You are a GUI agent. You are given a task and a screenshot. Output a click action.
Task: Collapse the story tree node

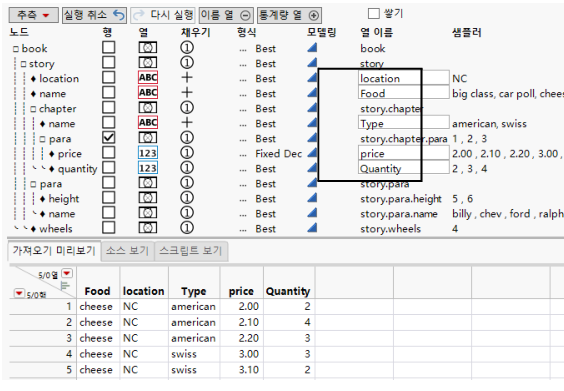tap(23, 64)
